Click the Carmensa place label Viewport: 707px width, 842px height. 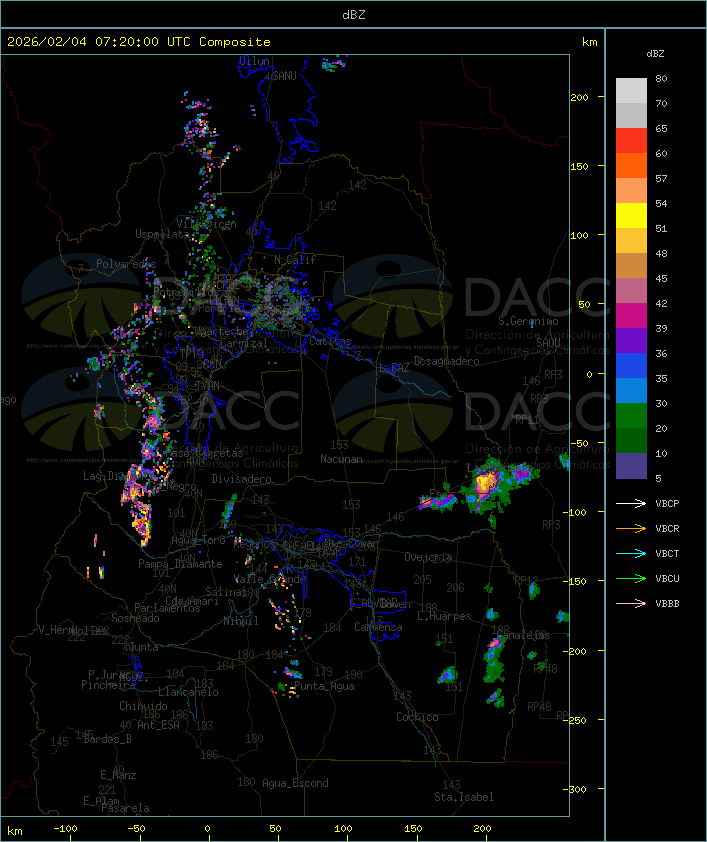tap(378, 627)
